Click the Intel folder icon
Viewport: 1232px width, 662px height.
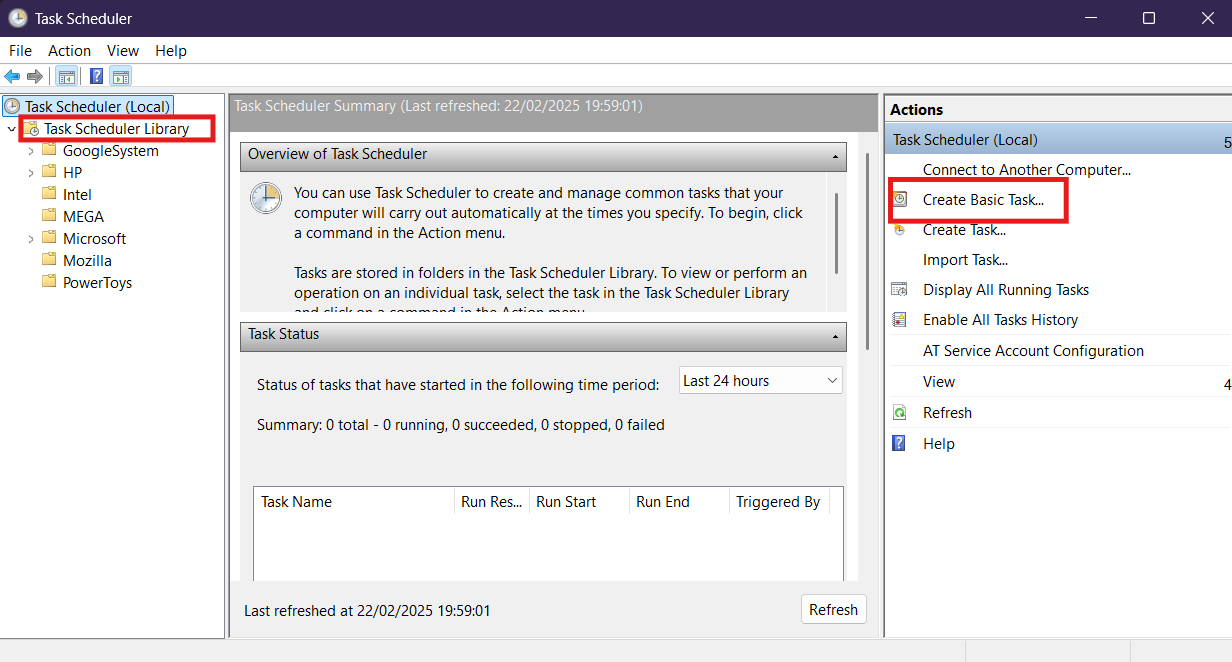click(x=50, y=195)
